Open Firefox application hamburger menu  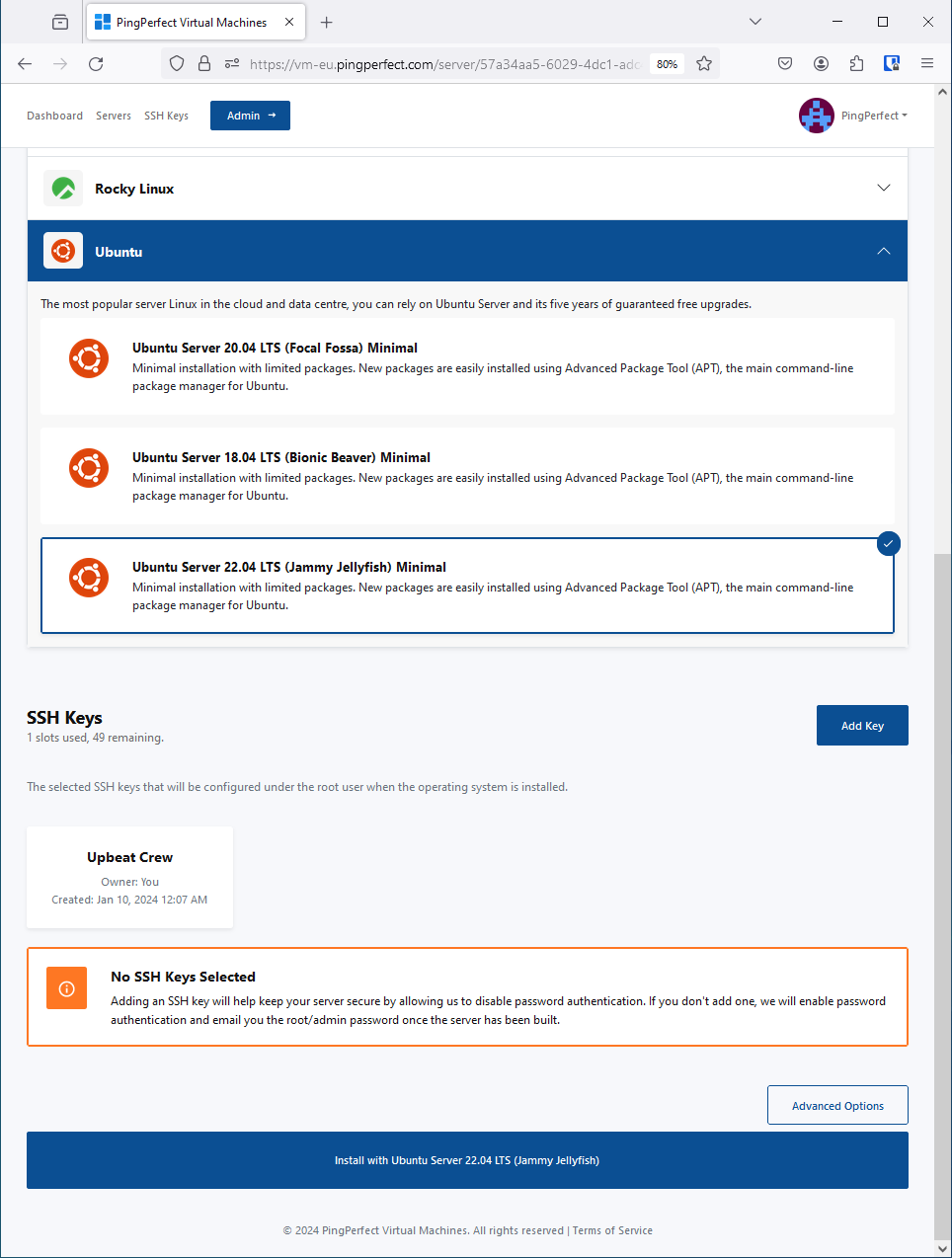point(926,64)
